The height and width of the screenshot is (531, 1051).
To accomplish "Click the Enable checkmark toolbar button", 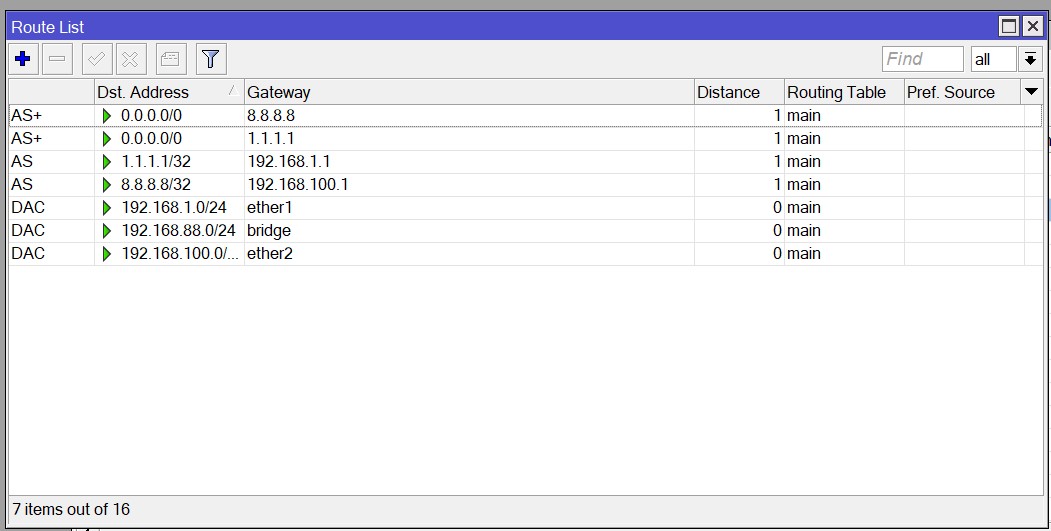I will pyautogui.click(x=97, y=59).
